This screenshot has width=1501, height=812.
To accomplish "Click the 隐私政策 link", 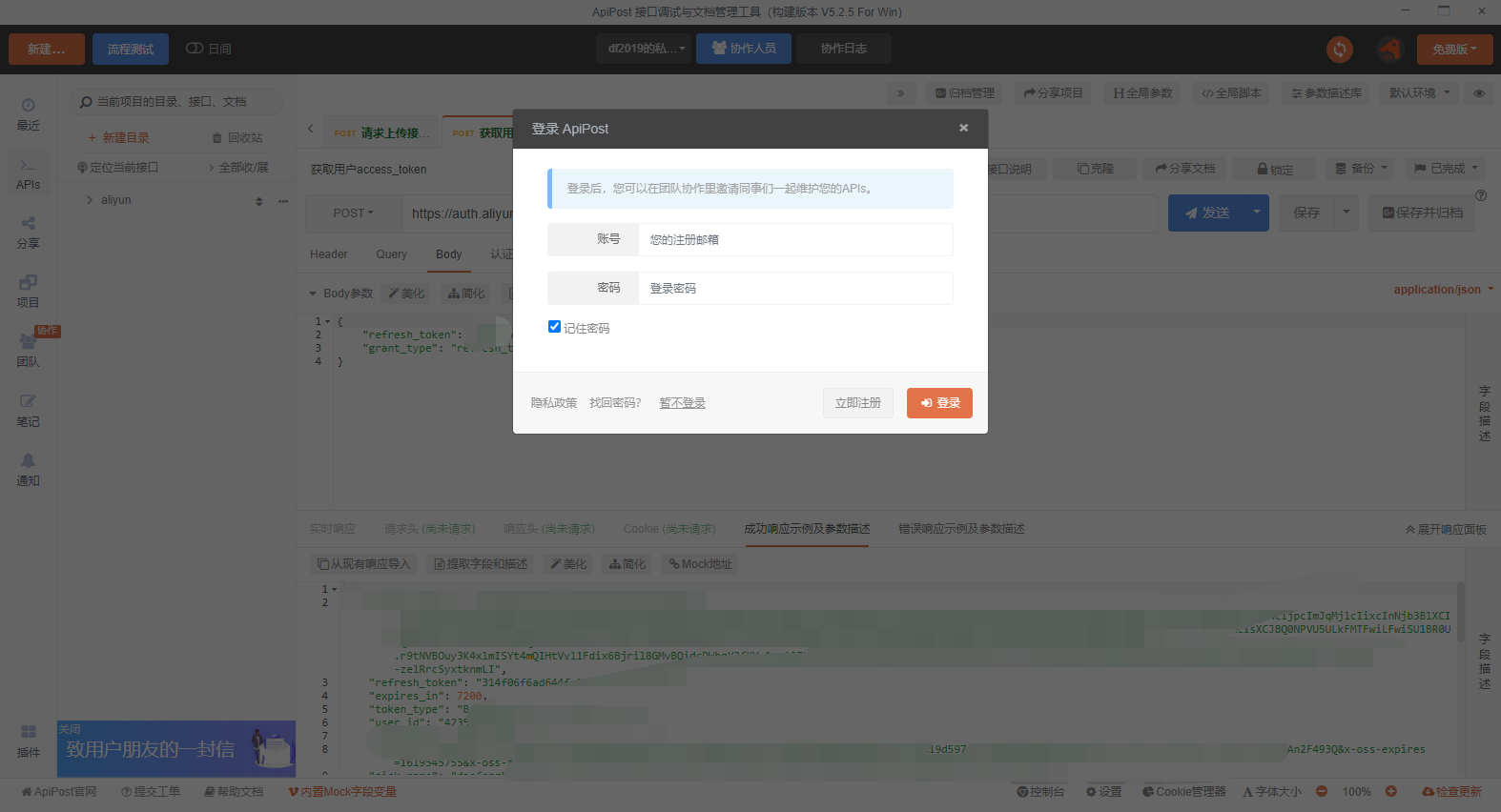I will coord(554,403).
